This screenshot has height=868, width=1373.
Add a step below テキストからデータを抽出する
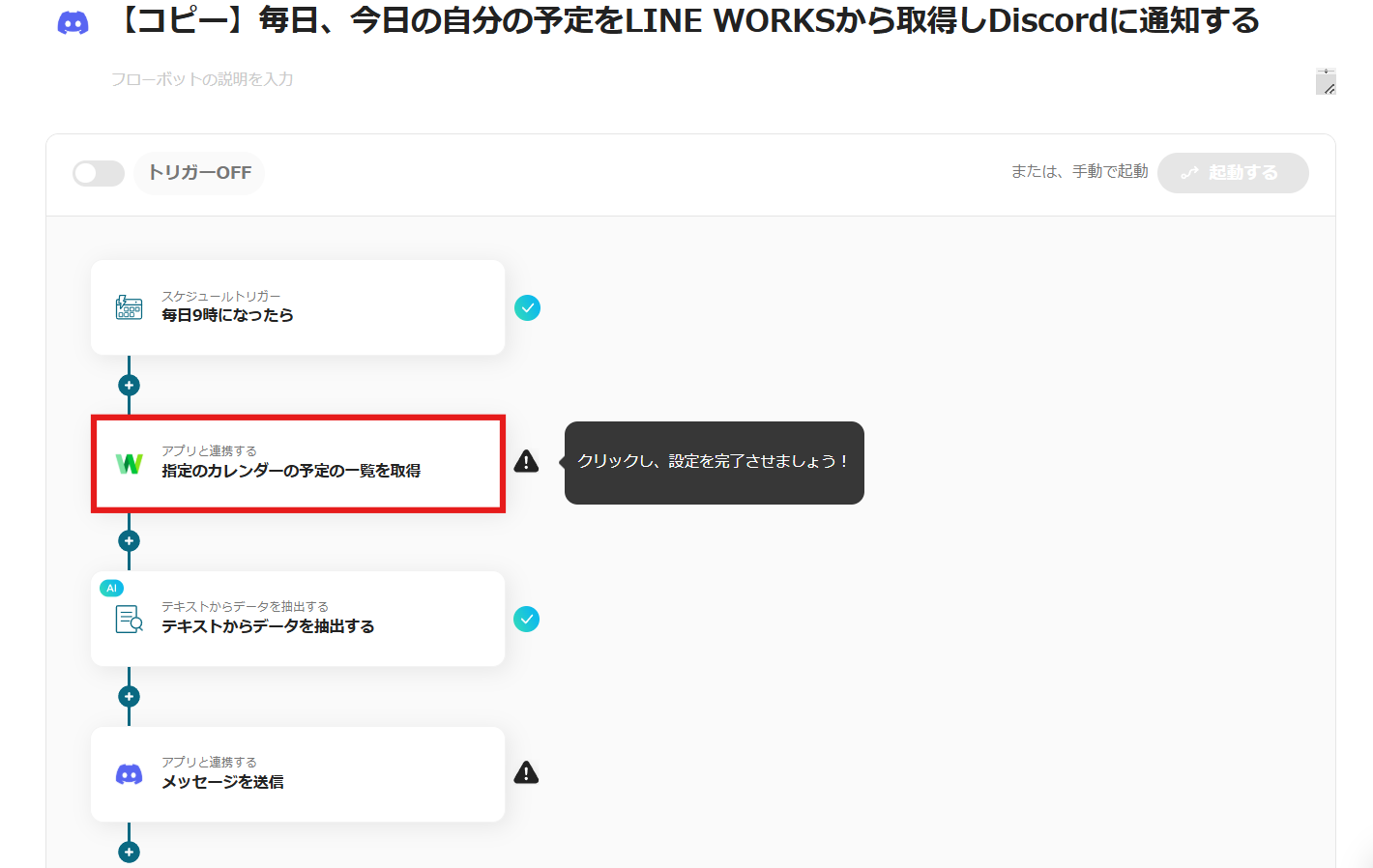pyautogui.click(x=129, y=696)
